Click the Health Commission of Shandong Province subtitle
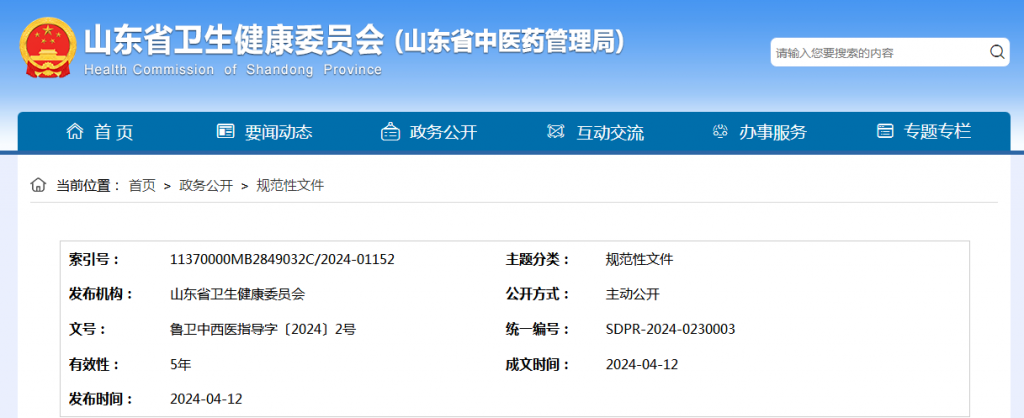The image size is (1024, 418). coord(233,70)
